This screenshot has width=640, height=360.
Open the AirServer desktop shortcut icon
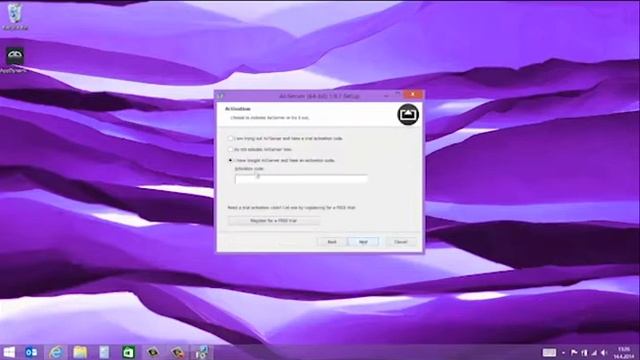pos(15,60)
